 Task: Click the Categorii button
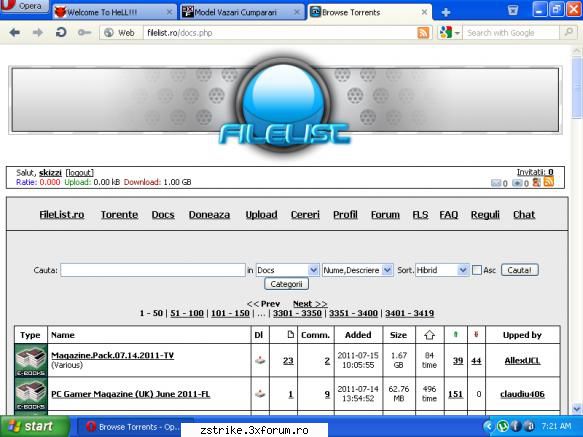286,284
